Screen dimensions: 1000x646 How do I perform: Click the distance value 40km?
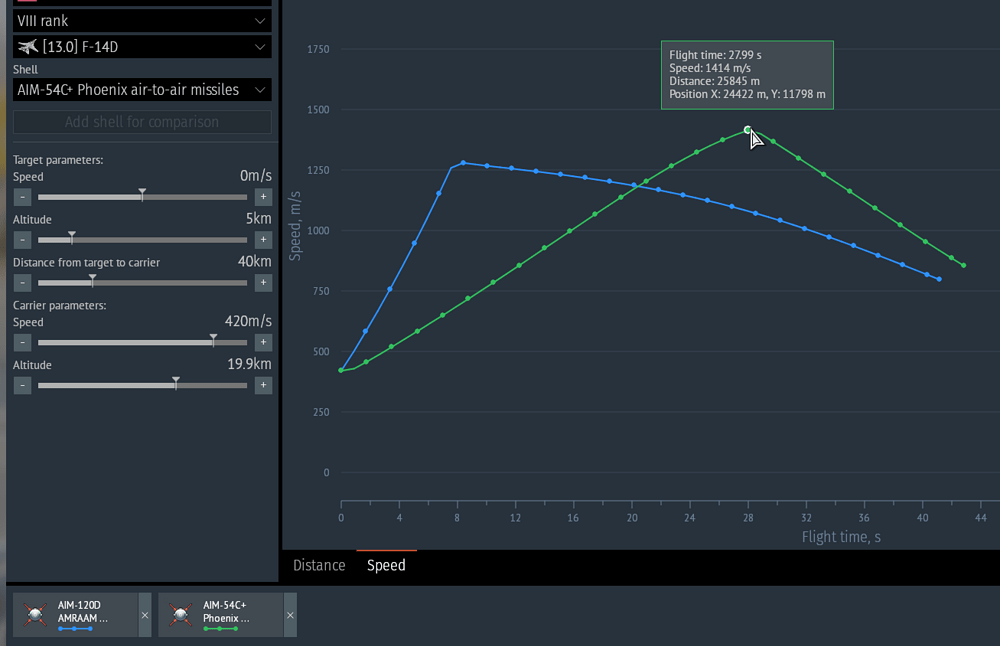coord(254,261)
